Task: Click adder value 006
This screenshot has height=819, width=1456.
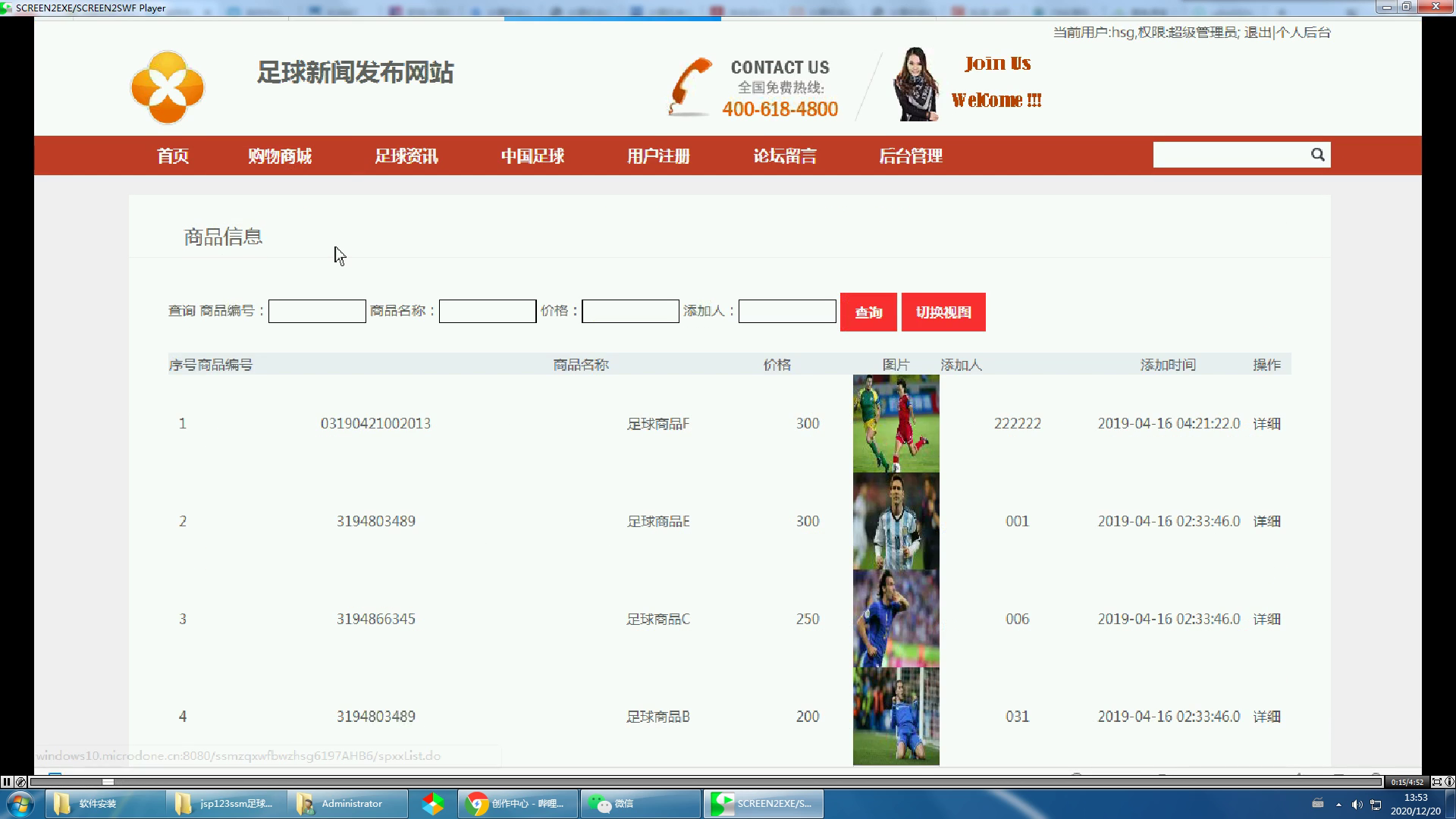Action: (1017, 620)
